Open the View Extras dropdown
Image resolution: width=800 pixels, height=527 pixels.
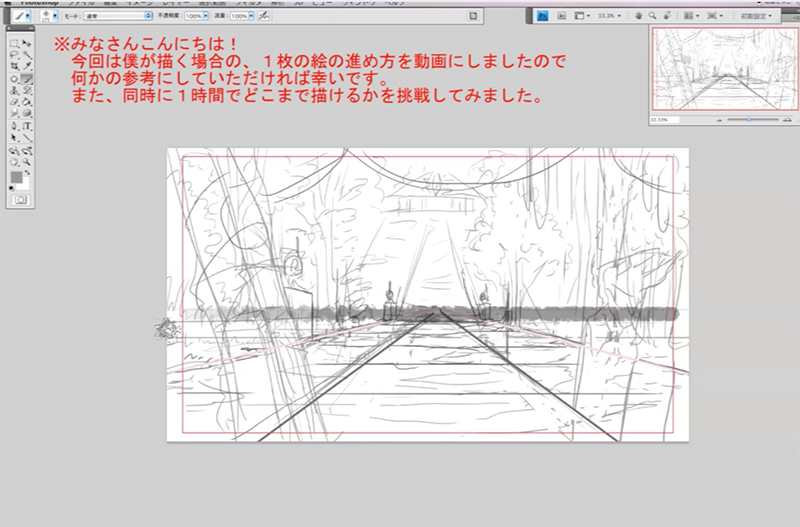click(x=582, y=16)
